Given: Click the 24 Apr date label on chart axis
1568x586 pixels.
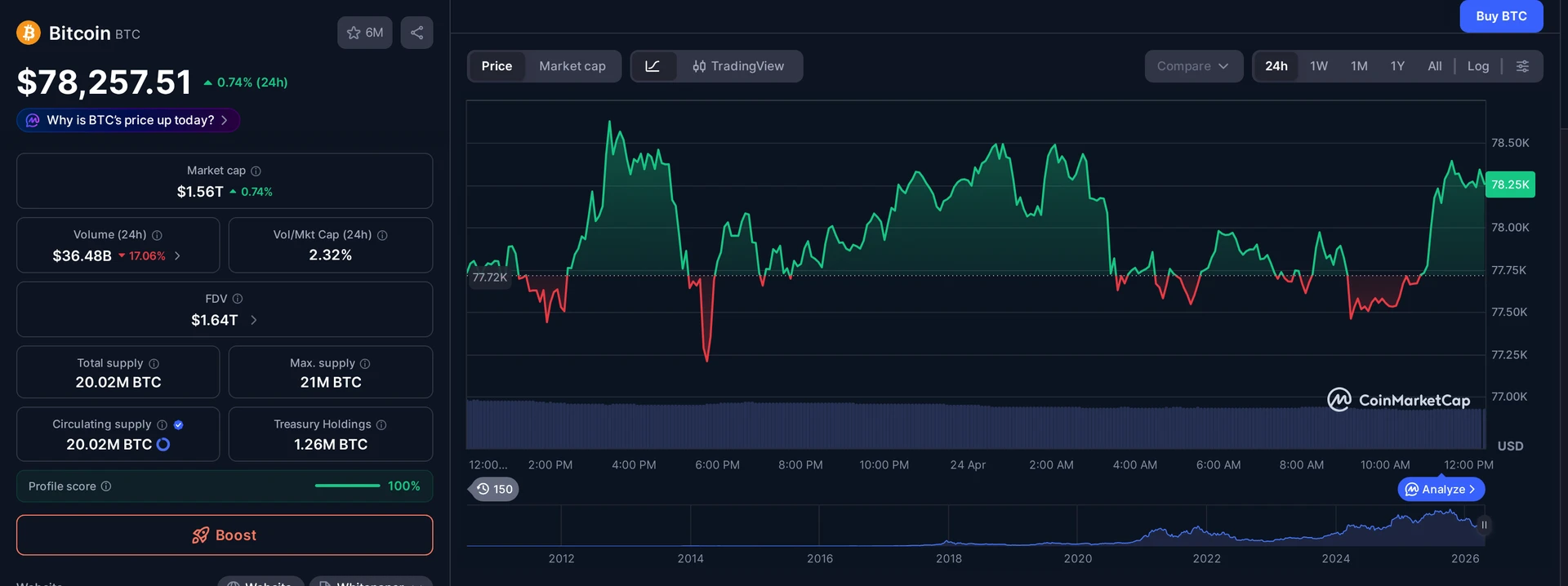Looking at the screenshot, I should click(x=968, y=464).
